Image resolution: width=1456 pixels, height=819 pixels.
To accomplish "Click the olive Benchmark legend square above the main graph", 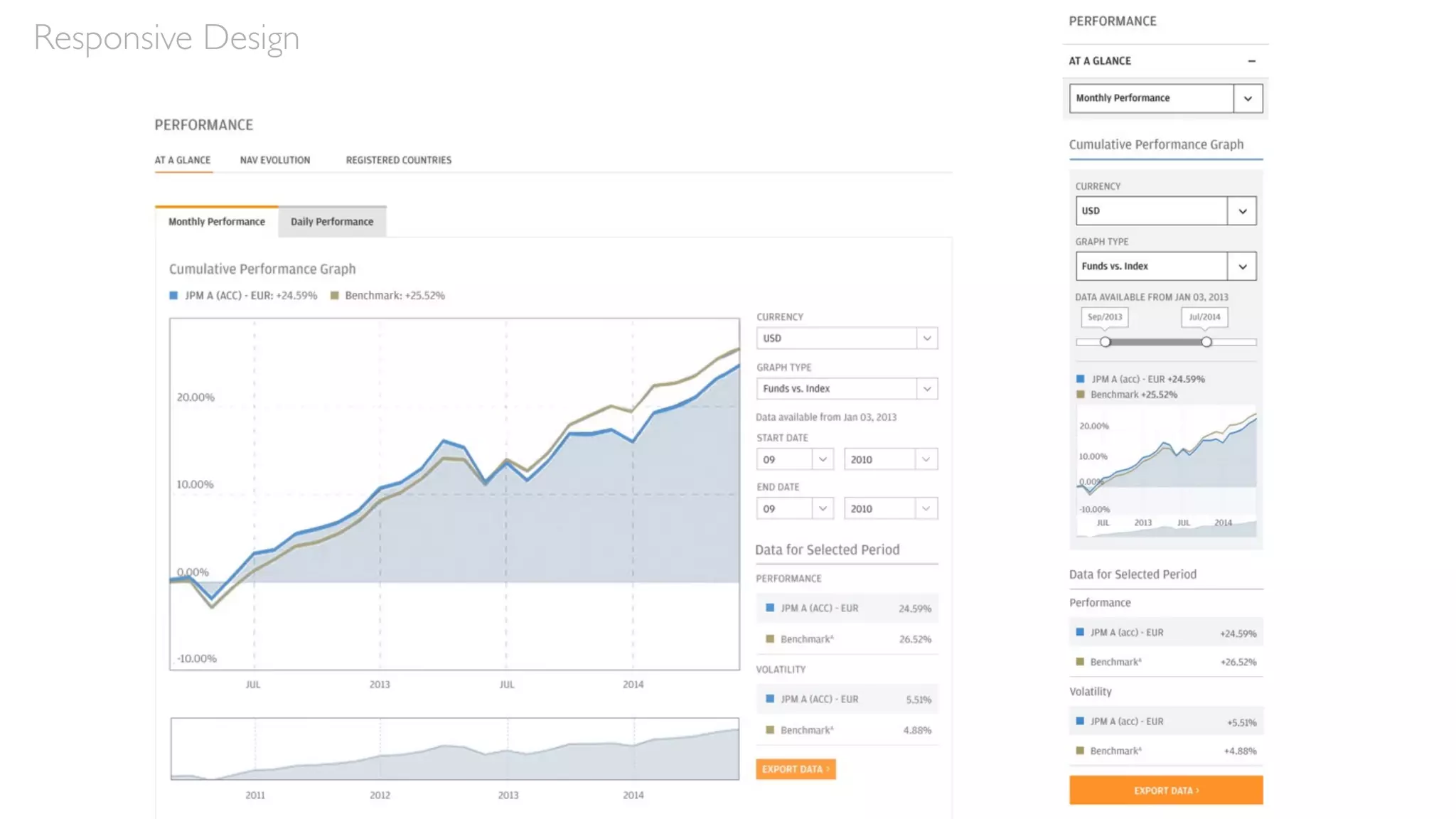I will 334,295.
